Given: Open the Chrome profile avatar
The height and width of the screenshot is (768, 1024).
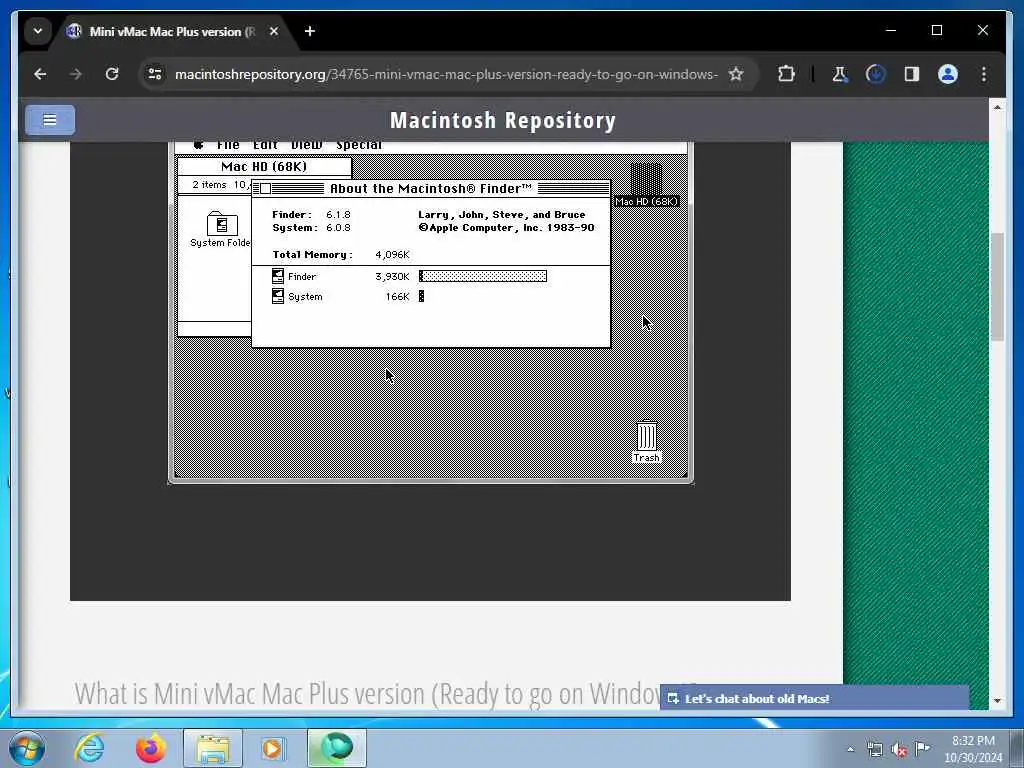Looking at the screenshot, I should 948,74.
